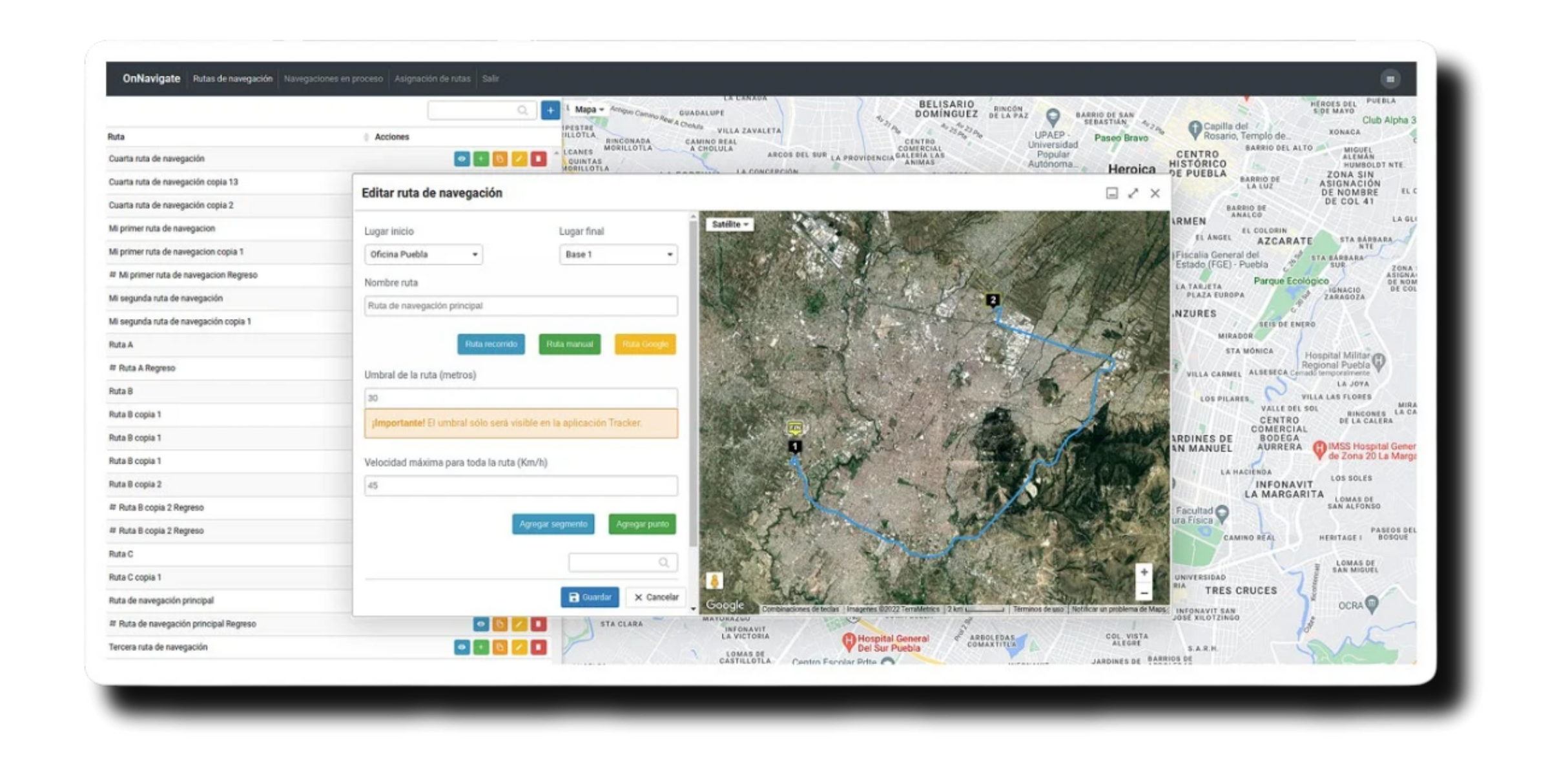Click the yellow Ruta Google button
Screen dimensions: 1568x777
pyautogui.click(x=645, y=344)
